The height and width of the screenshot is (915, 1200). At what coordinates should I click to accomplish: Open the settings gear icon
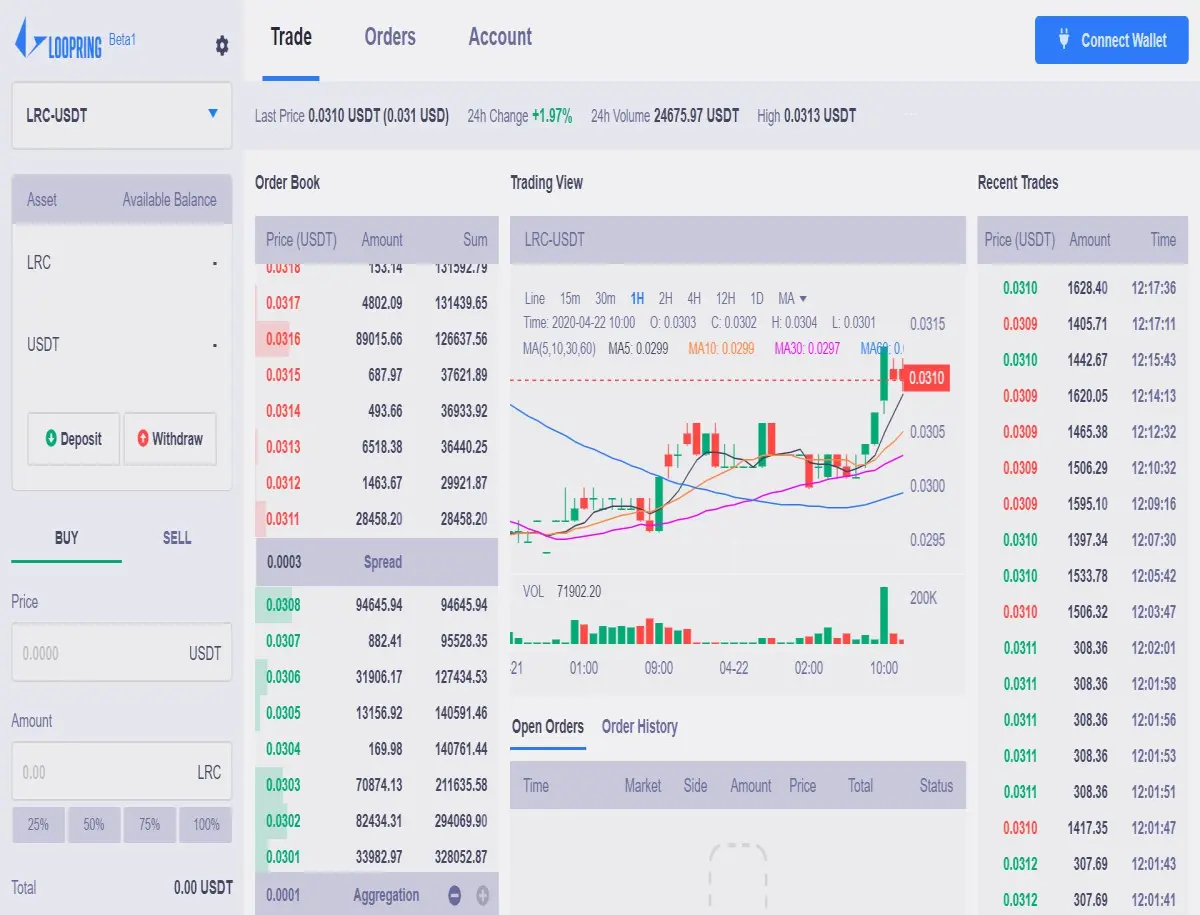pyautogui.click(x=222, y=46)
